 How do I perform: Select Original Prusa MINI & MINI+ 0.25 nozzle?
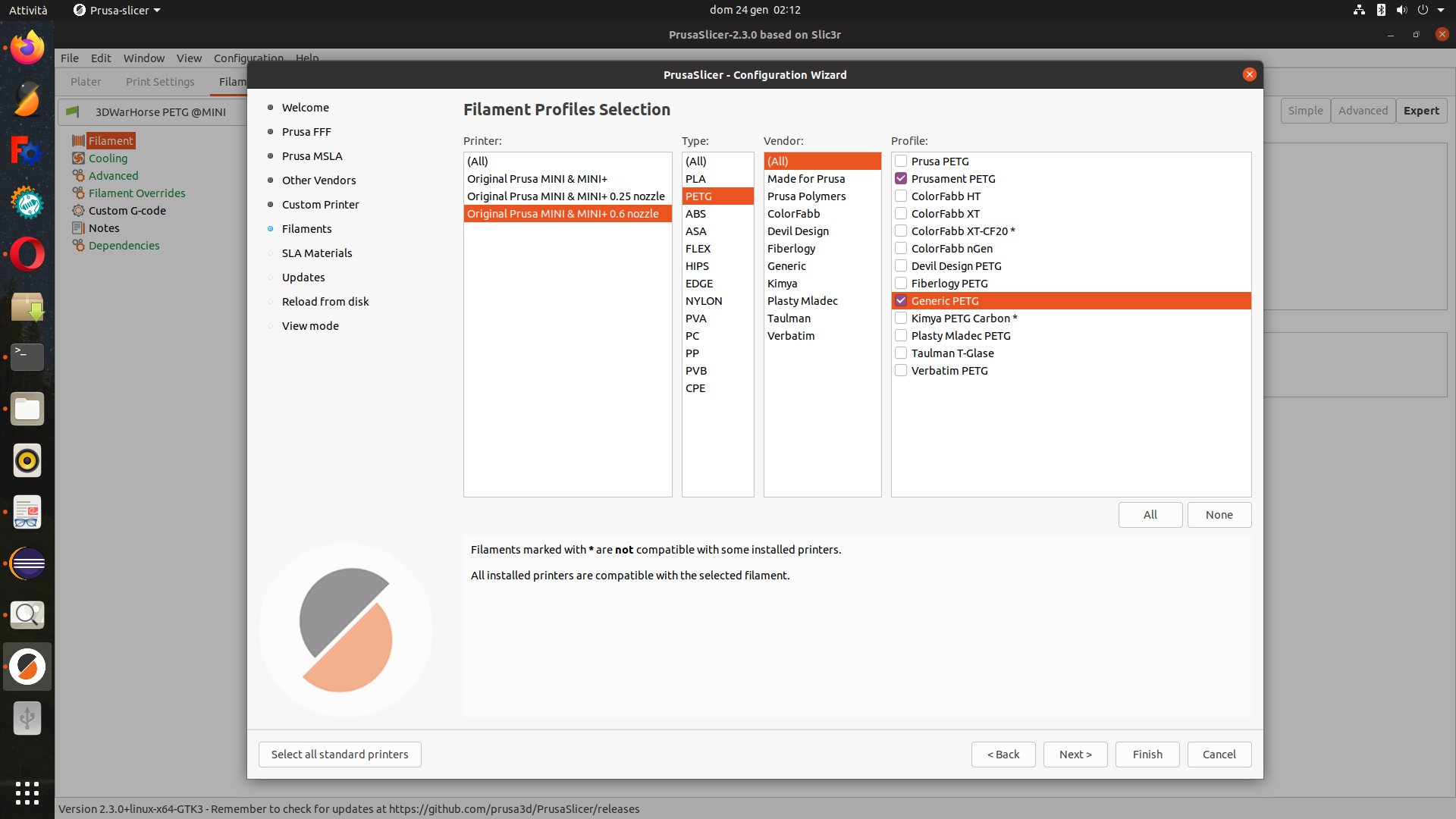[567, 196]
